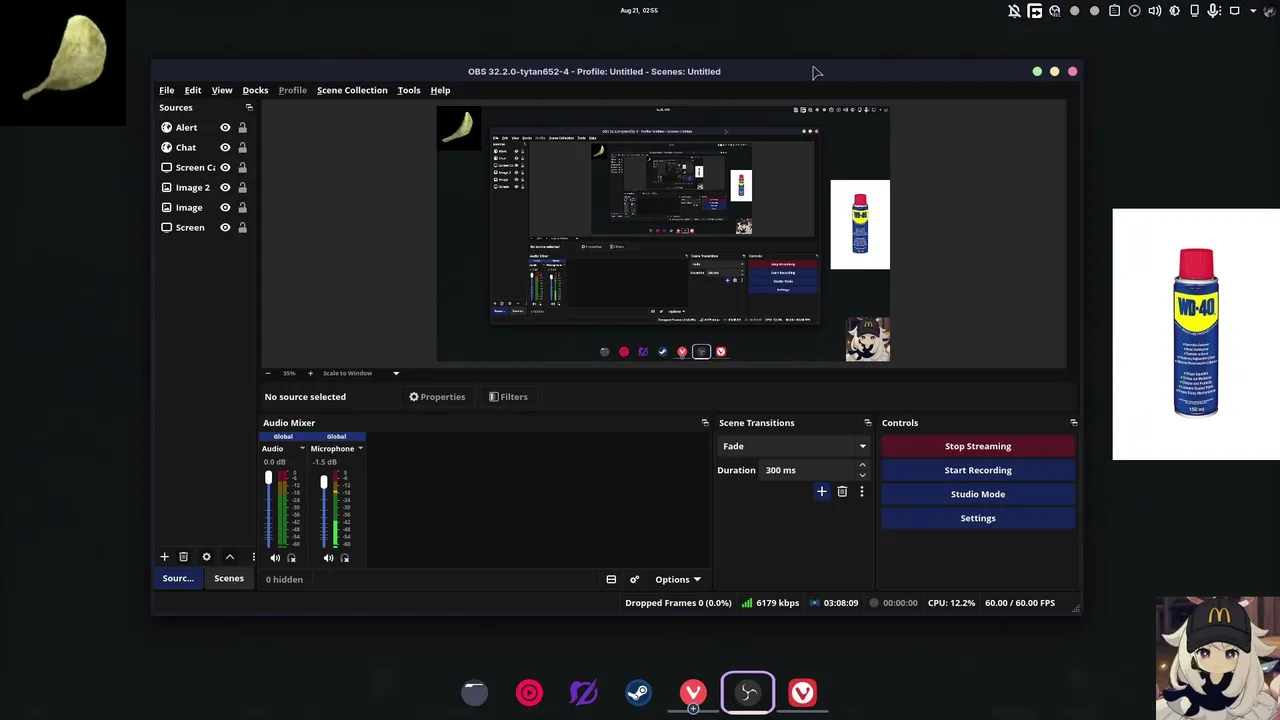
Task: Open source Filters button
Action: [x=508, y=397]
